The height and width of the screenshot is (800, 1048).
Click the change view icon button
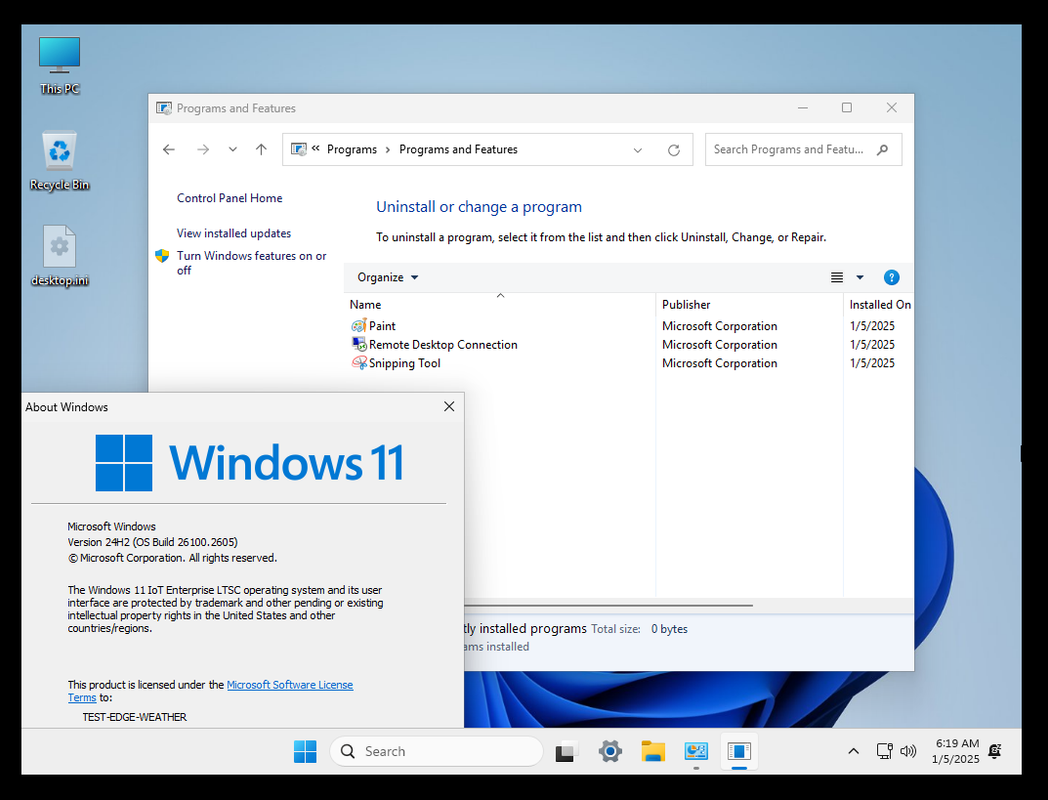(x=837, y=277)
